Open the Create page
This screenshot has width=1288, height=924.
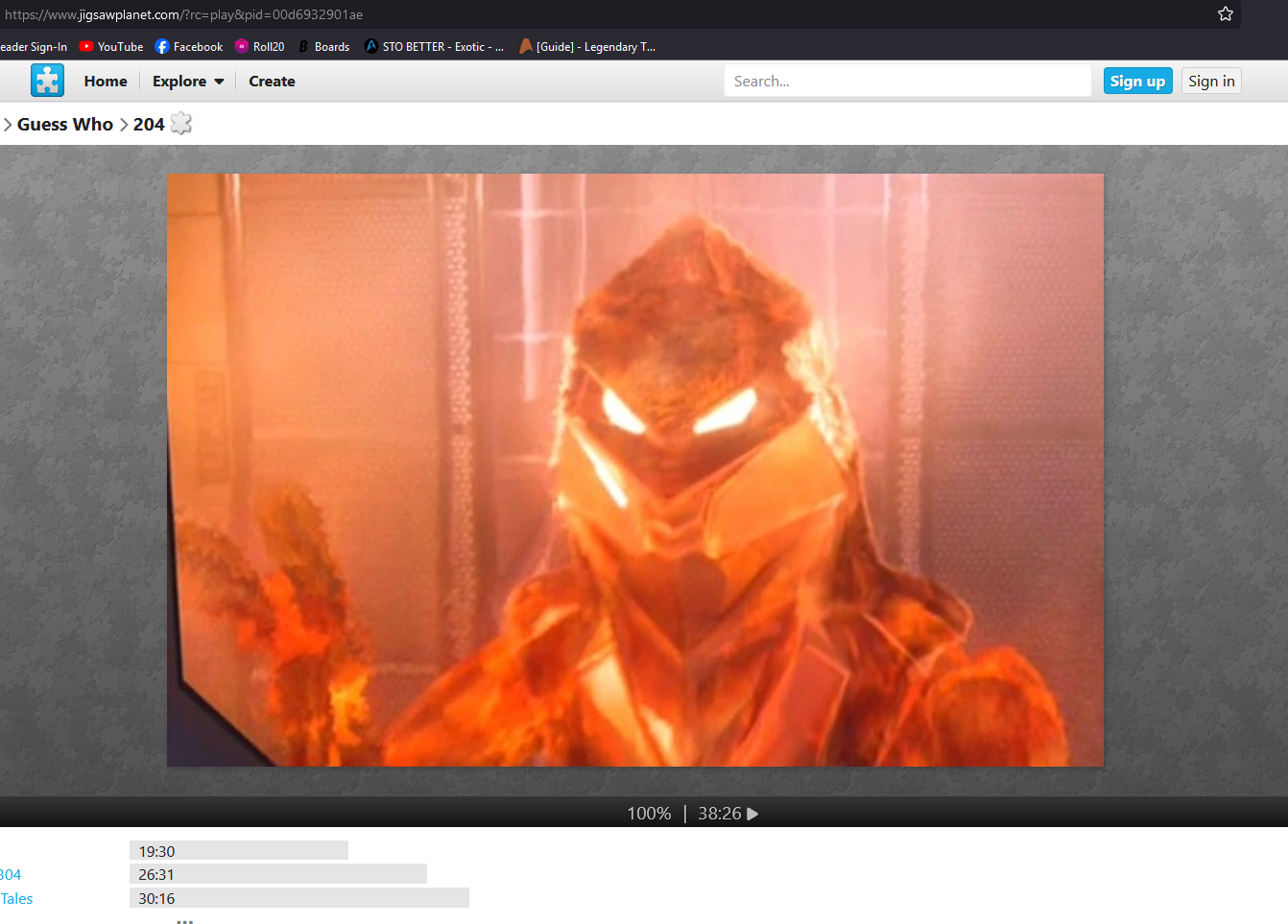[x=272, y=82]
